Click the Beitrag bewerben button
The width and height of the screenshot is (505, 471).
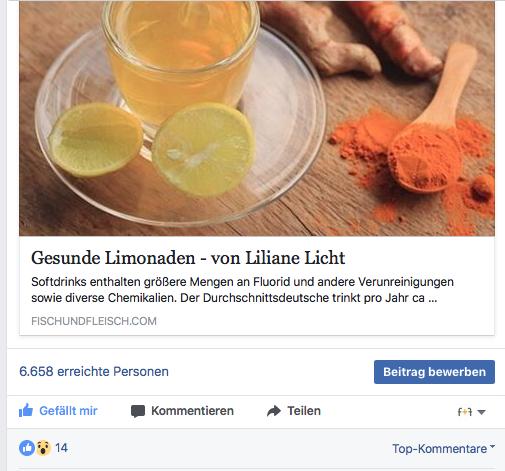click(x=434, y=372)
